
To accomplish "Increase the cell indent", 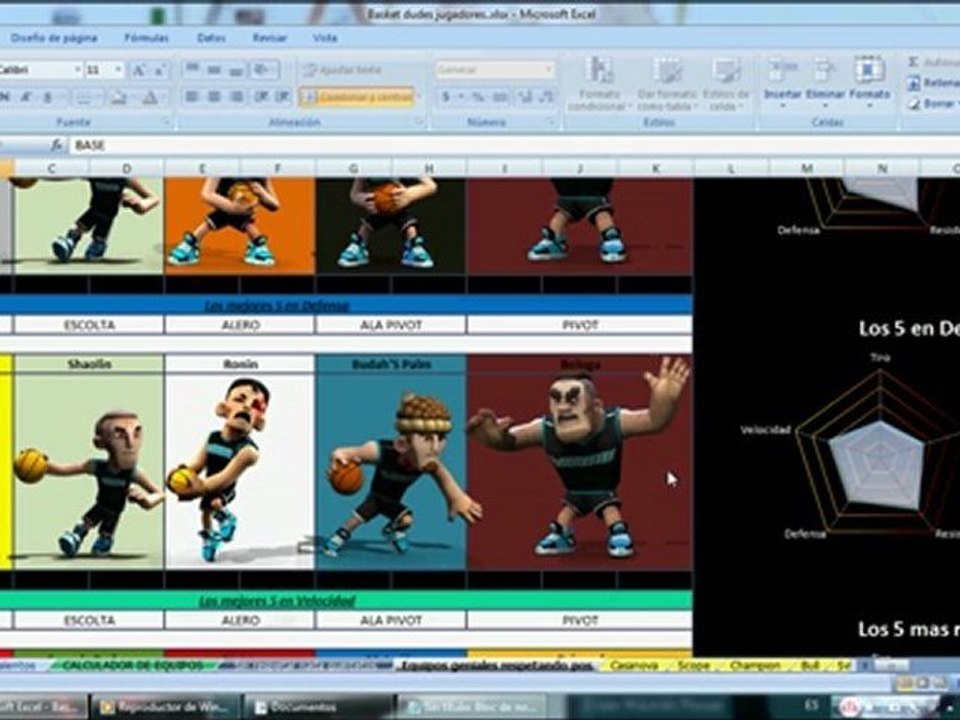I will [283, 97].
